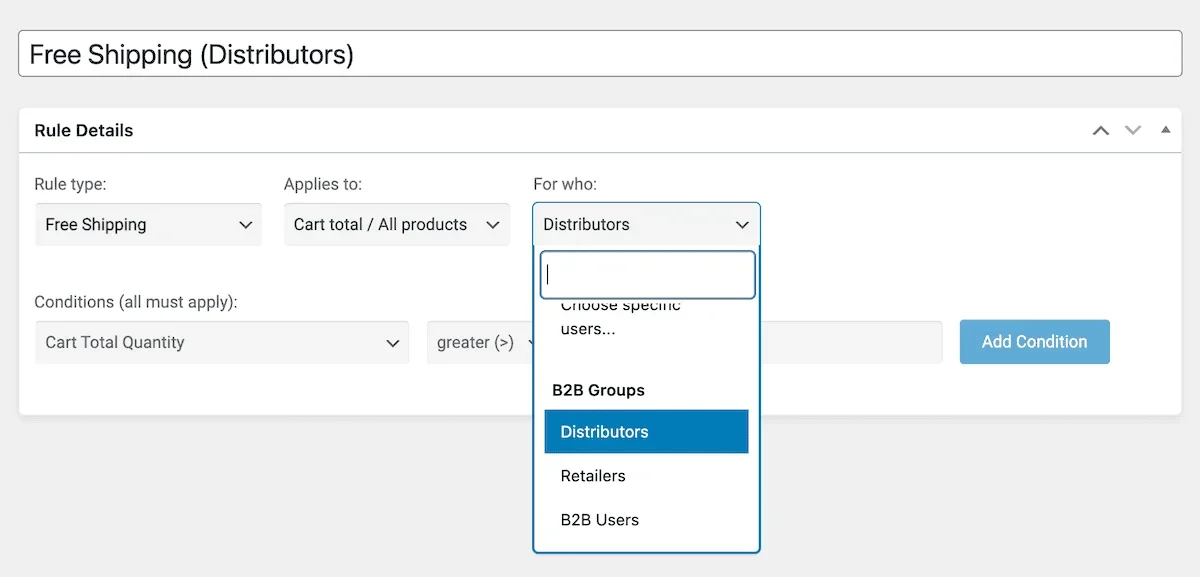
Task: Click the empty condition value field
Action: click(850, 342)
